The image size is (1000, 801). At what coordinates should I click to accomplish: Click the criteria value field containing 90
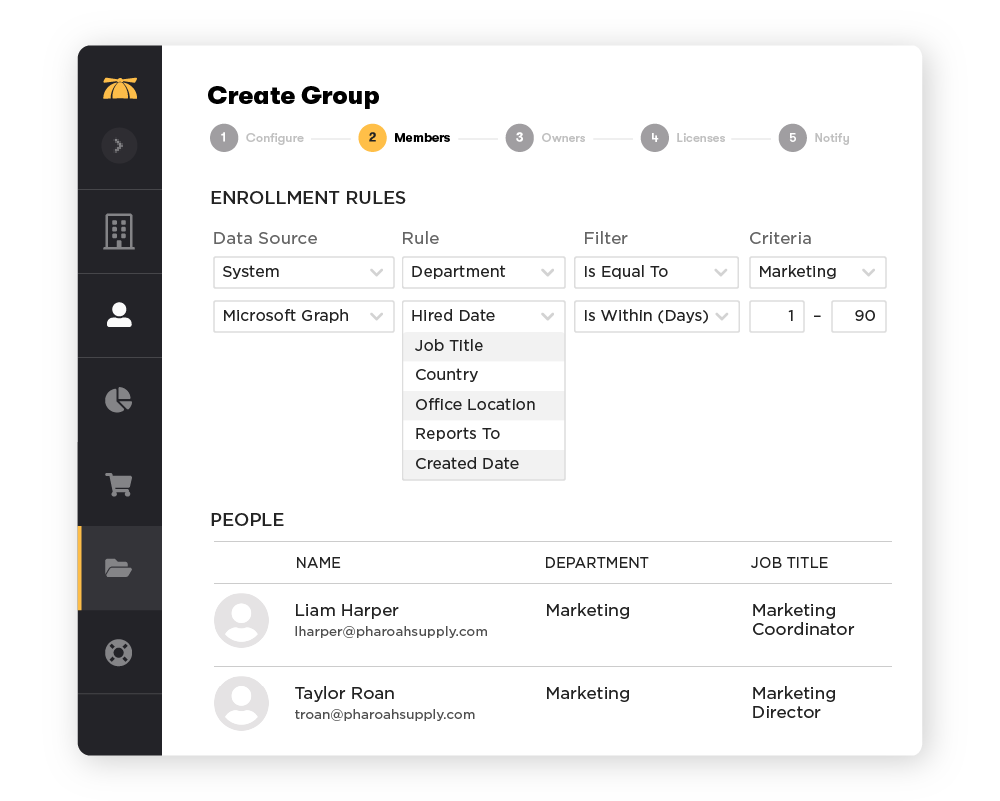point(857,316)
